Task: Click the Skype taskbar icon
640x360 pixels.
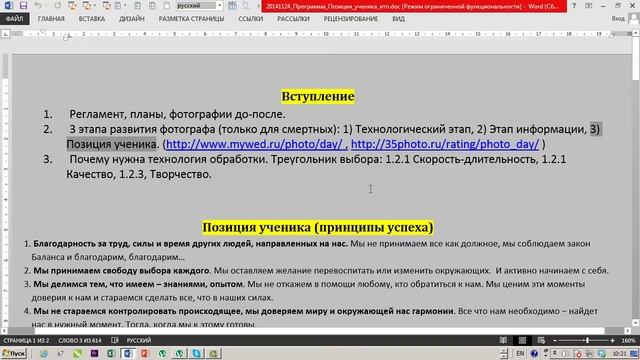Action: click(x=196, y=353)
